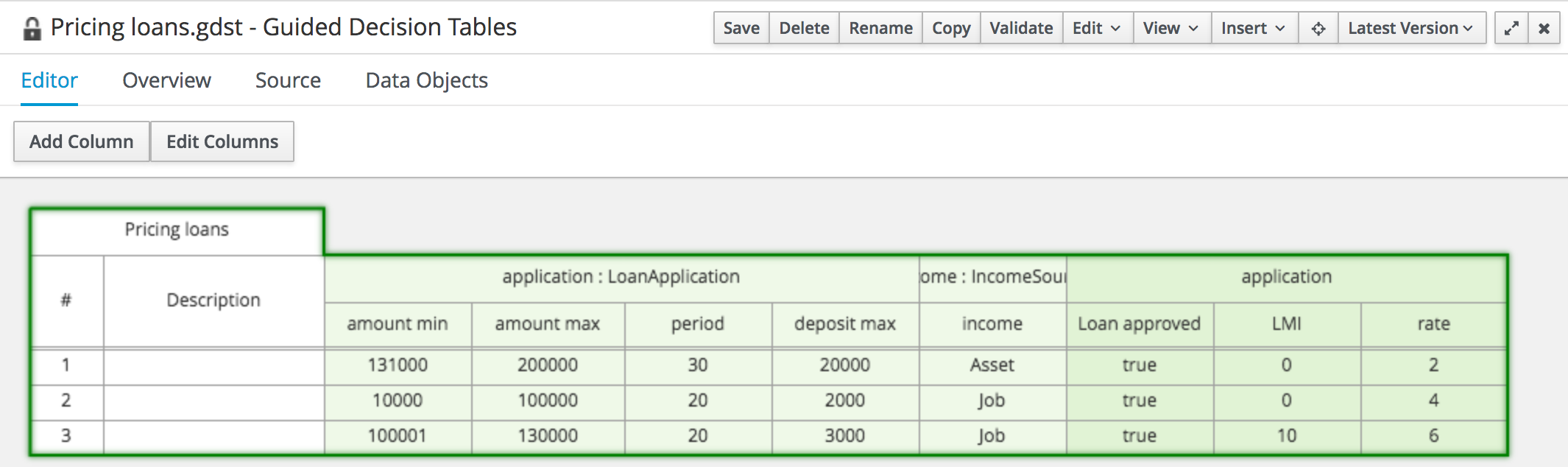Click the crosshair target icon in the toolbar

point(1318,29)
